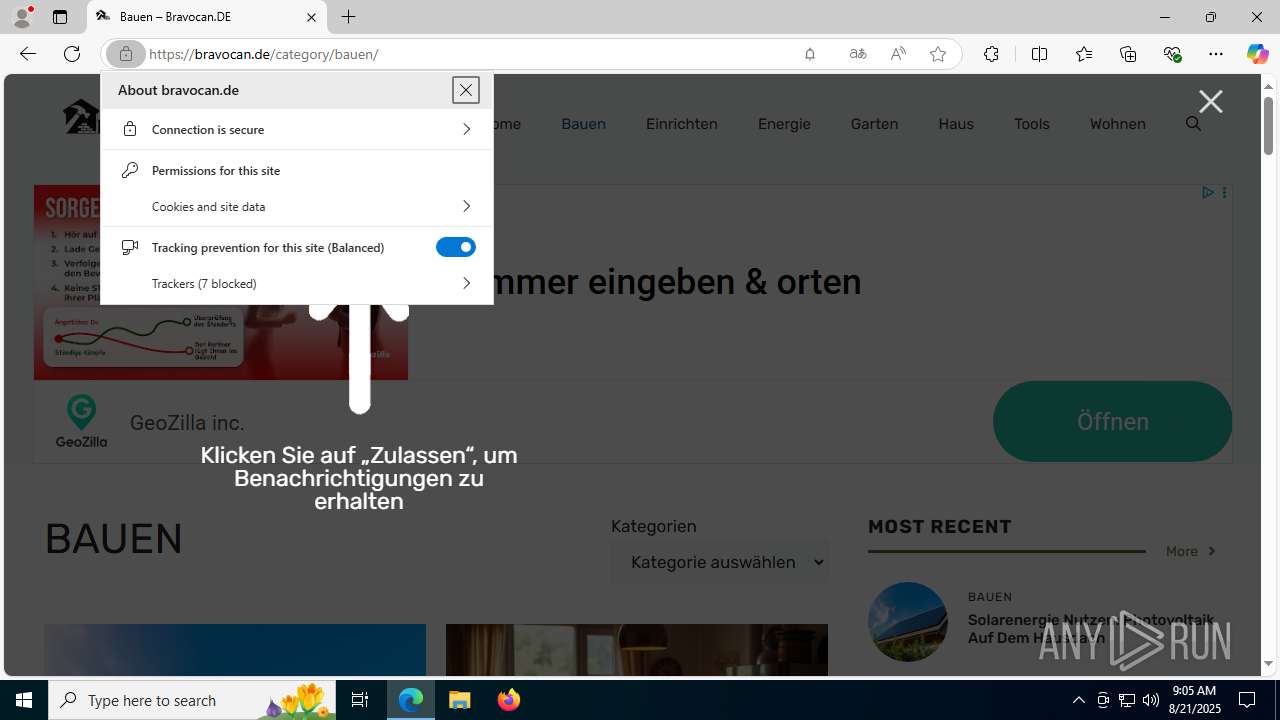Click the Translate page icon
Image resolution: width=1280 pixels, height=720 pixels.
point(858,54)
